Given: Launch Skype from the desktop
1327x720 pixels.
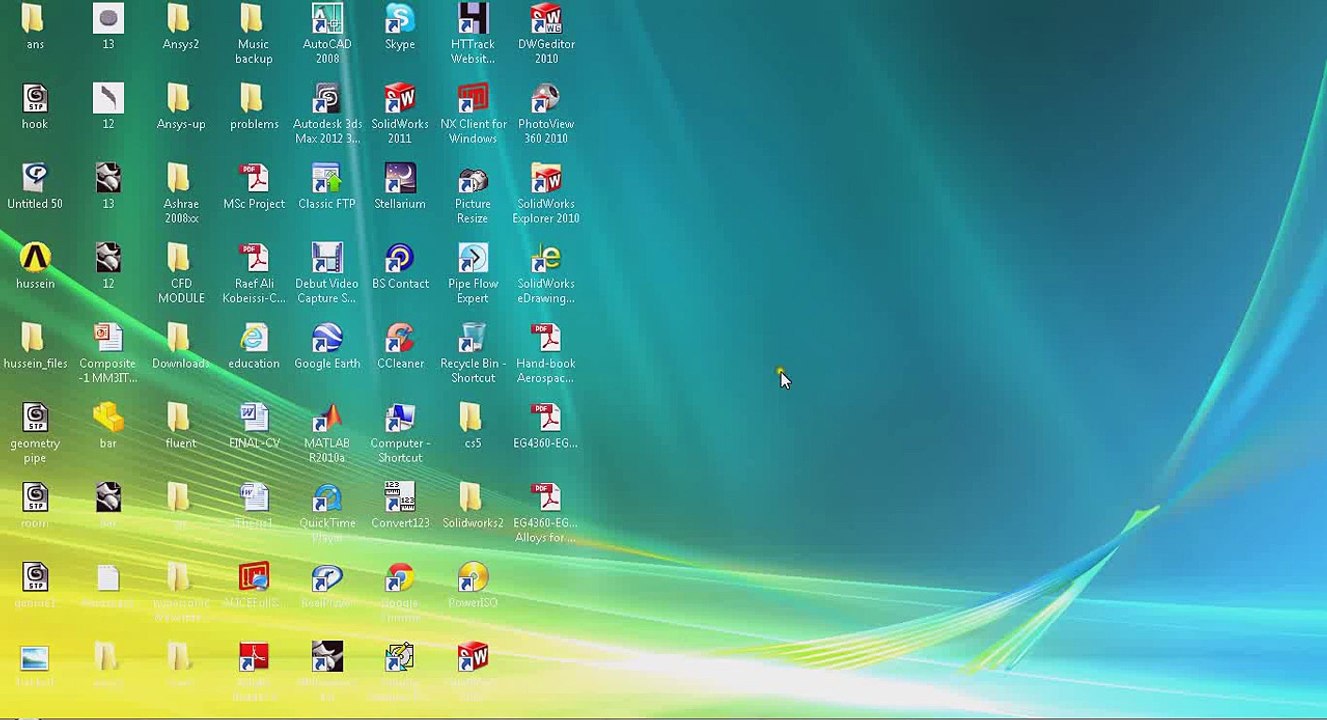Looking at the screenshot, I should [x=400, y=20].
